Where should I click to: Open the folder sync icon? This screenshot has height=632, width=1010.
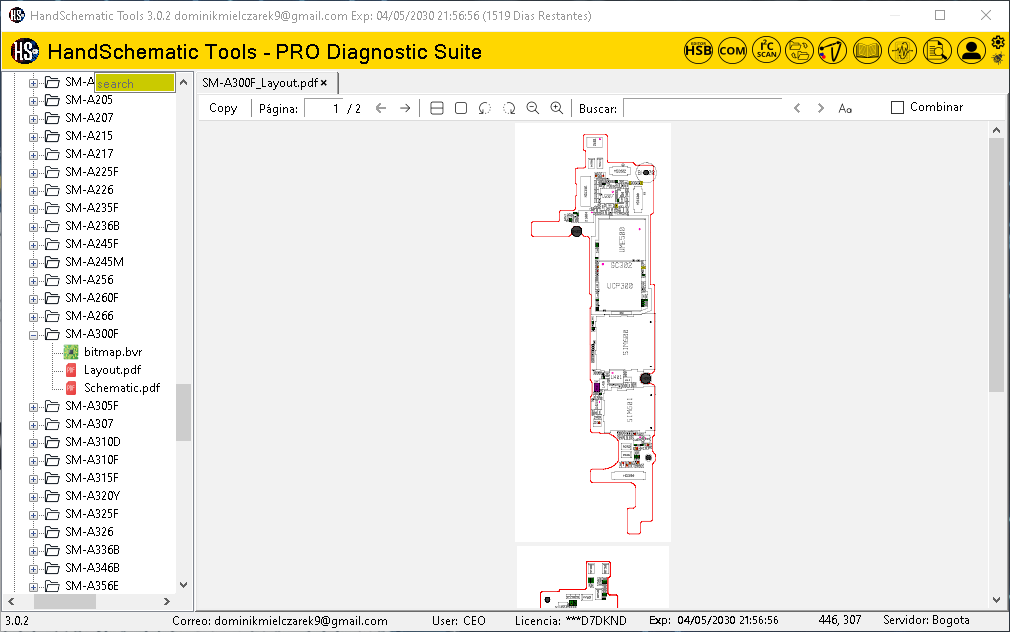coord(799,50)
